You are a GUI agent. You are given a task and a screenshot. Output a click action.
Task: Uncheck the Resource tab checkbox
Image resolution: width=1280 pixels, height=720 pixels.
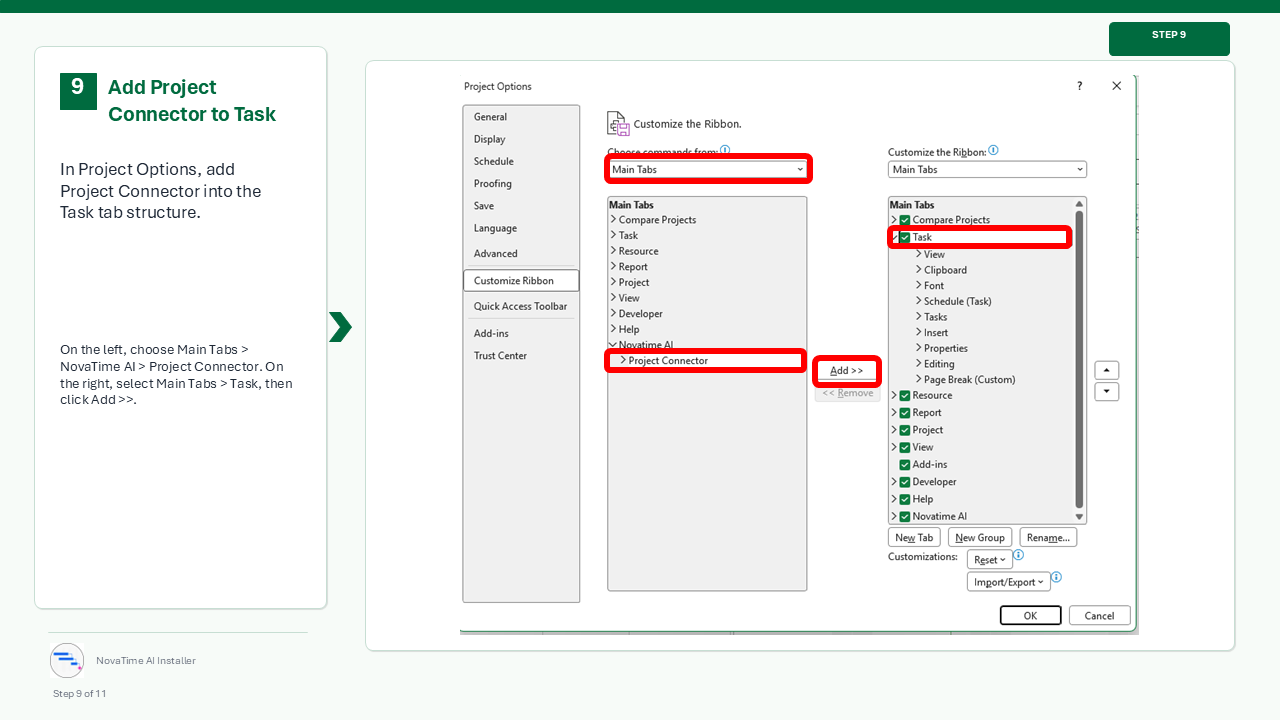coord(905,395)
